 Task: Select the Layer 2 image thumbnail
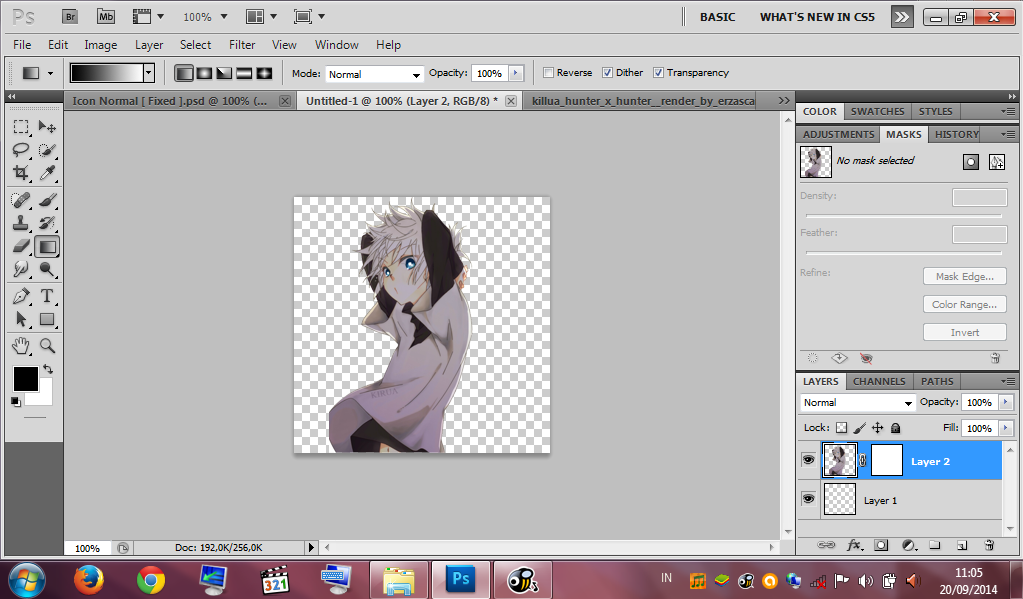point(839,460)
